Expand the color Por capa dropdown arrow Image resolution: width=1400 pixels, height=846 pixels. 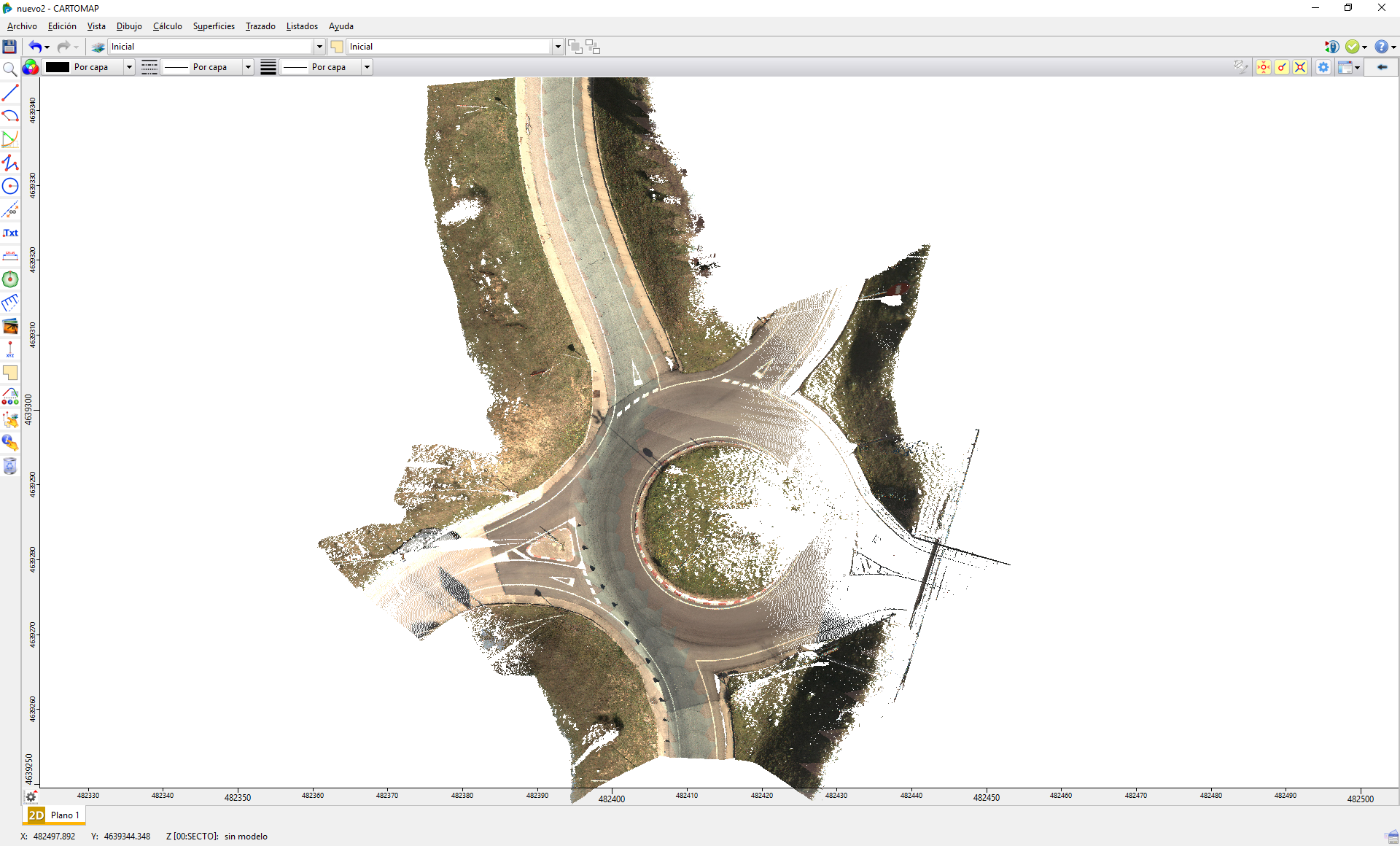[129, 67]
